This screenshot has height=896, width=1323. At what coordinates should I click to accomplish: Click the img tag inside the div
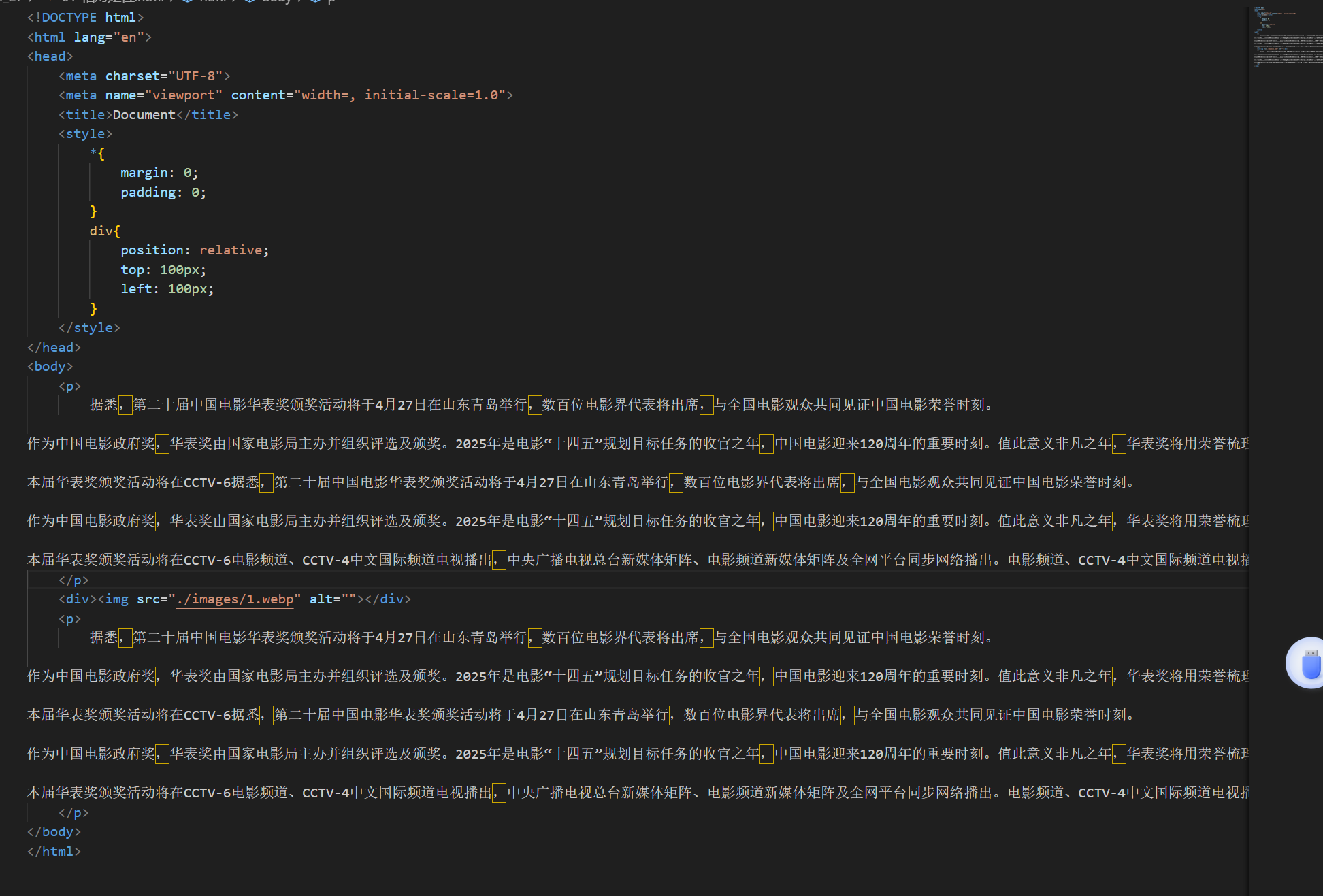click(x=116, y=599)
